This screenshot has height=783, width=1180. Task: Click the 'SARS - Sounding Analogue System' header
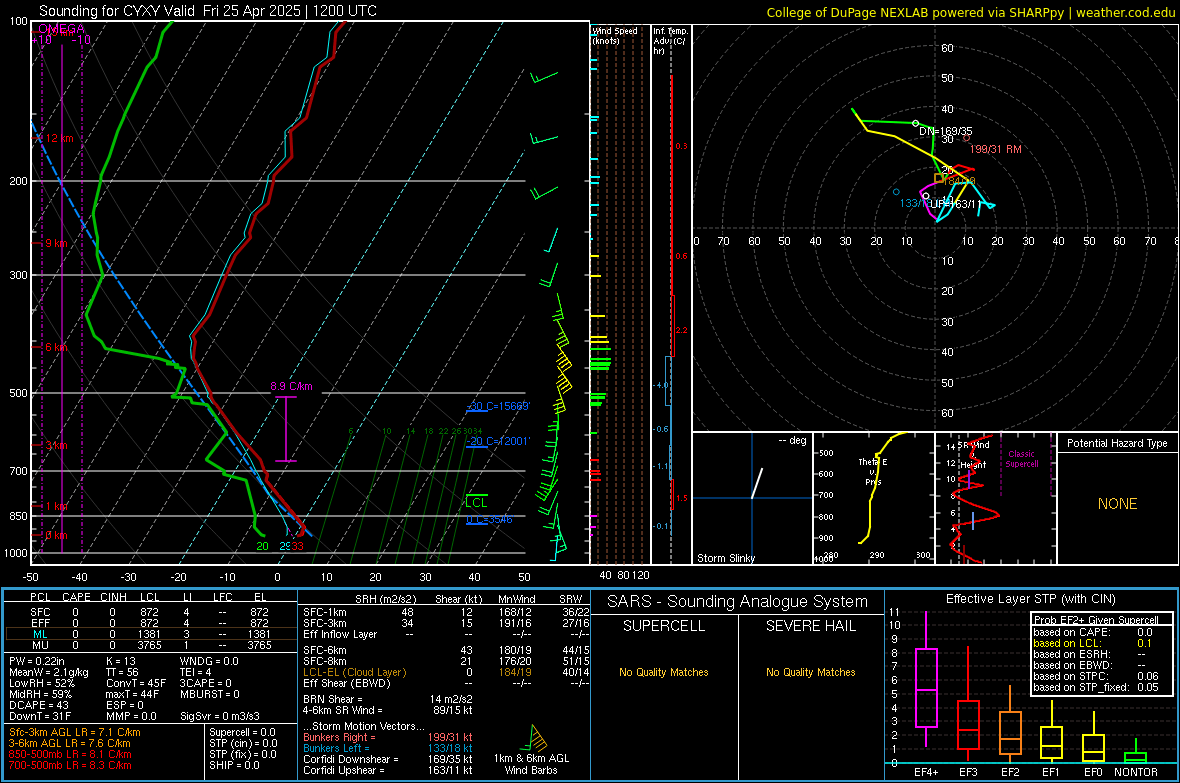pos(737,602)
